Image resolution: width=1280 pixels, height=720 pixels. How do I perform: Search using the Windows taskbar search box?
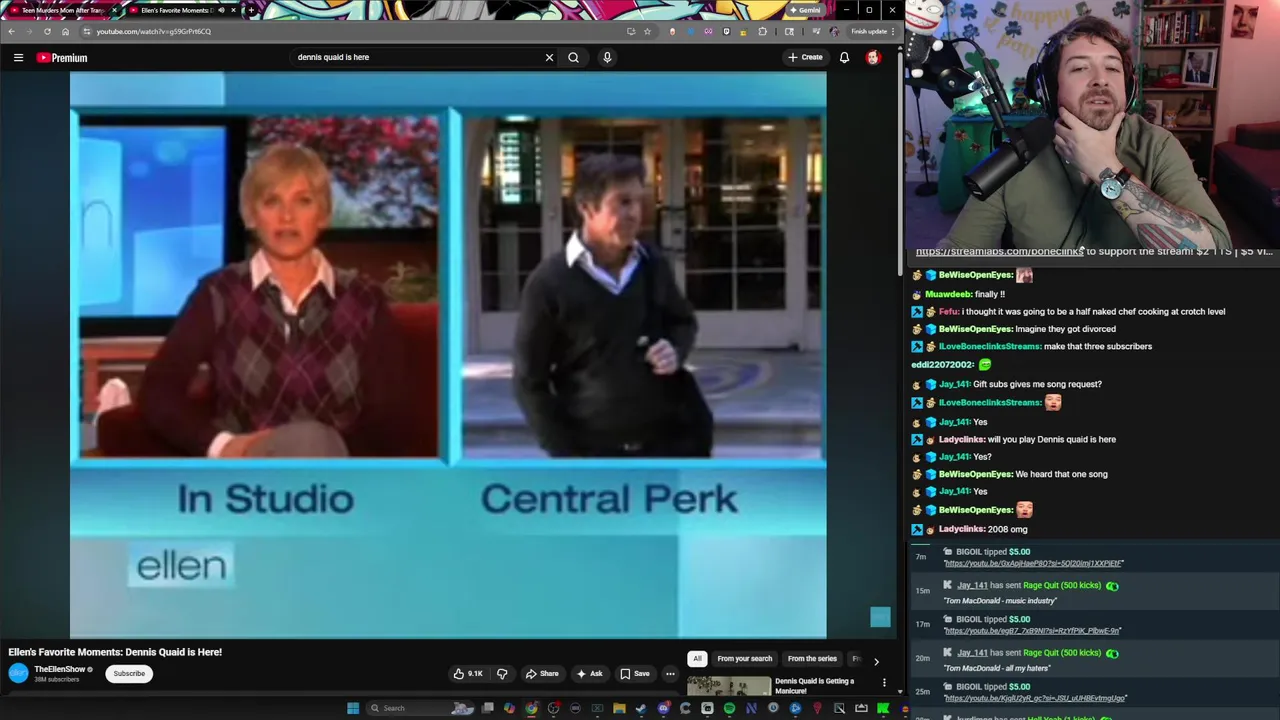419,708
